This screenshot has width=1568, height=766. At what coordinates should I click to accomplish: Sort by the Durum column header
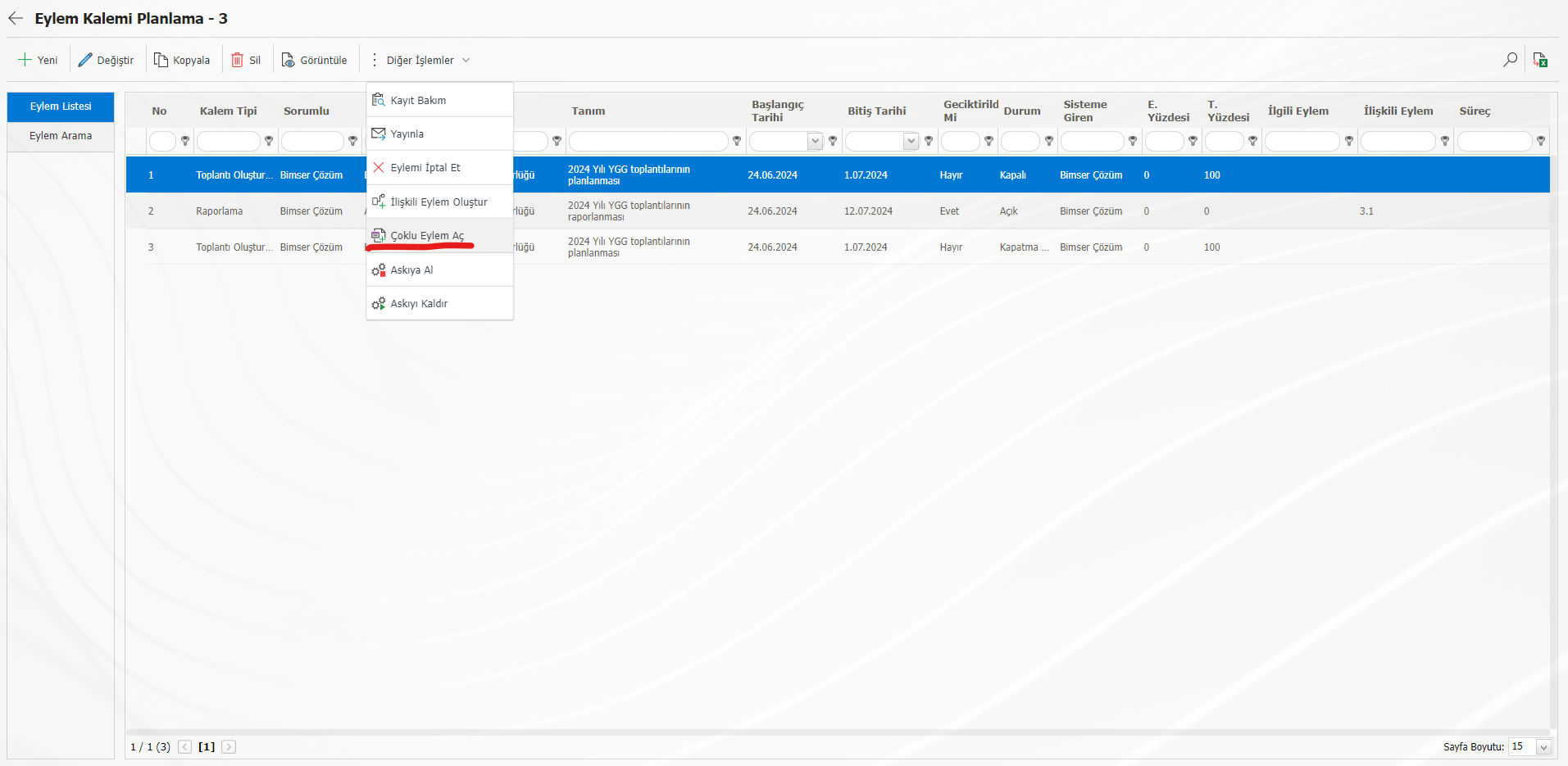click(x=1022, y=111)
